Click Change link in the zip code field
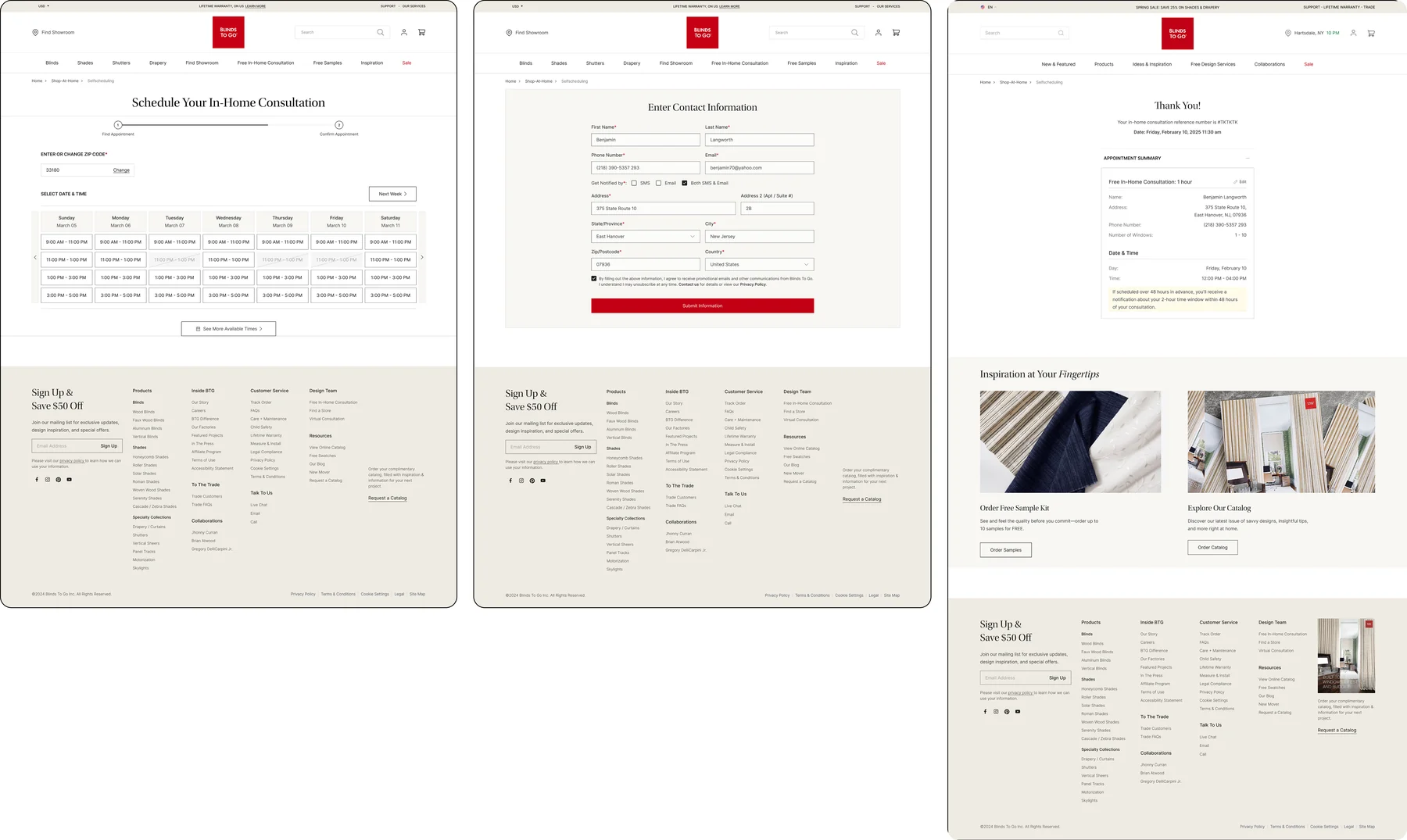This screenshot has height=840, width=1407. click(121, 170)
